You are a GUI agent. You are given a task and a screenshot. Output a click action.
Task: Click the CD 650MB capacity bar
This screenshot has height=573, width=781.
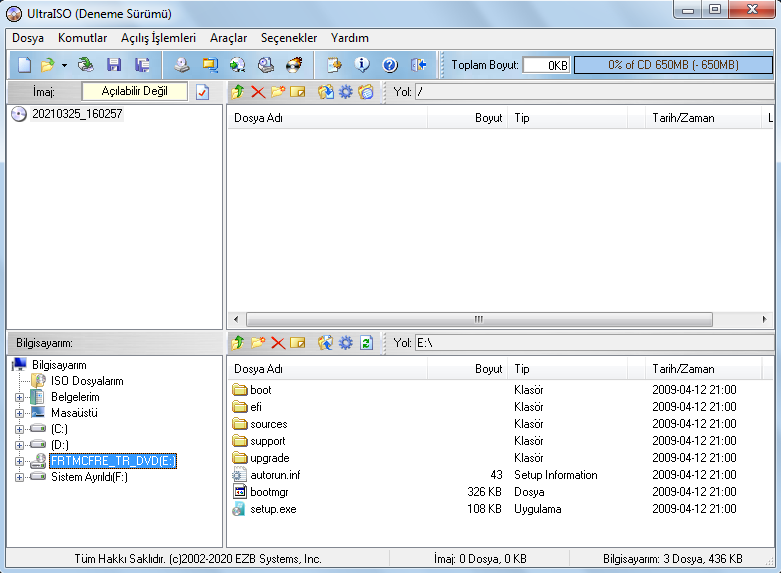pos(673,65)
